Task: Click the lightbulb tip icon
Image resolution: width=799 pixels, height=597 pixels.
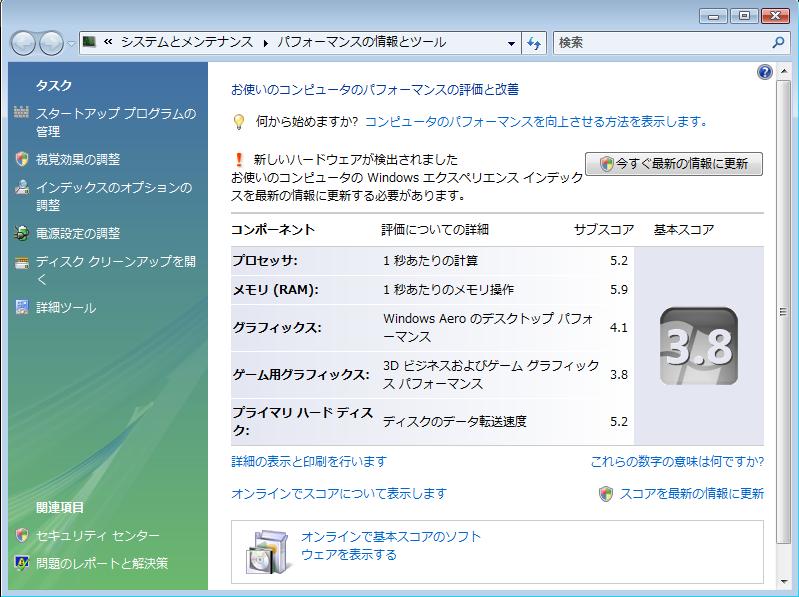Action: (x=239, y=122)
